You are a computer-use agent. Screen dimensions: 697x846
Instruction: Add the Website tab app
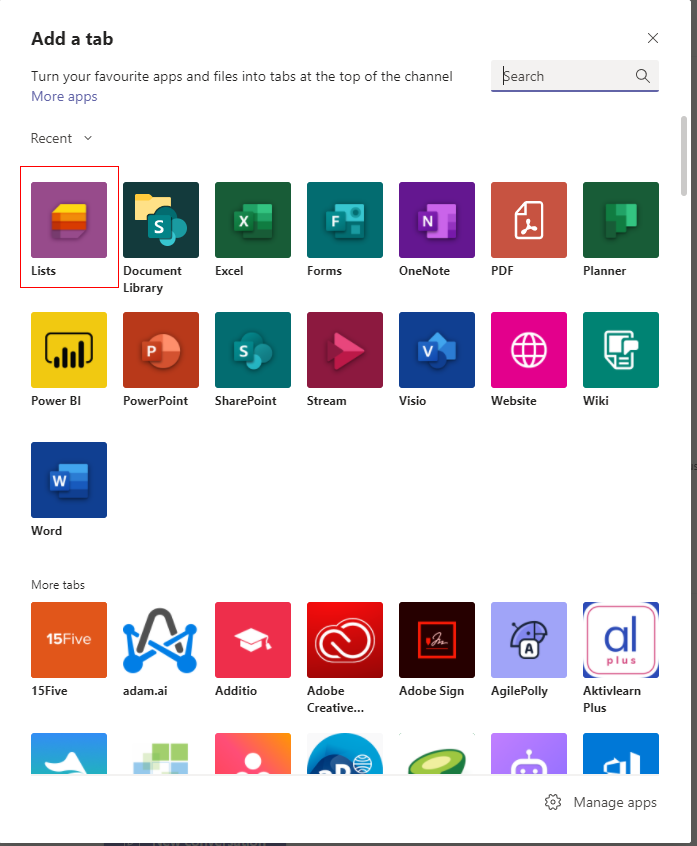point(529,350)
